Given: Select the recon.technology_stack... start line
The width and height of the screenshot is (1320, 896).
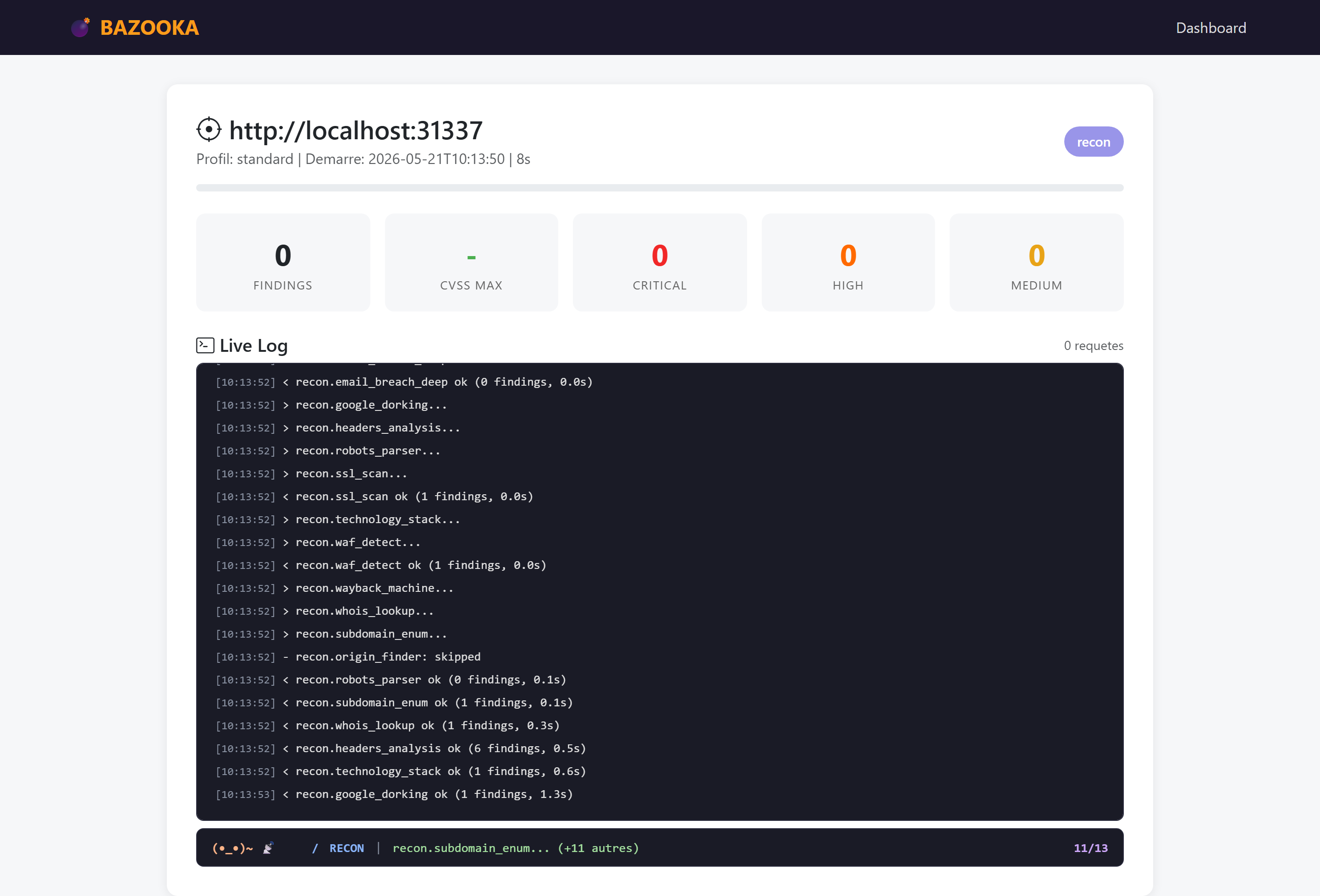Looking at the screenshot, I should (x=338, y=519).
